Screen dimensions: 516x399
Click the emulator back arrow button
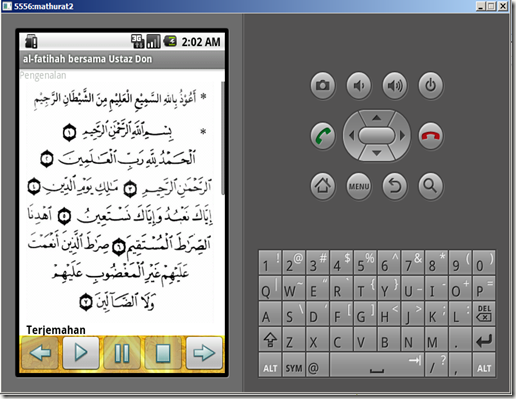395,186
